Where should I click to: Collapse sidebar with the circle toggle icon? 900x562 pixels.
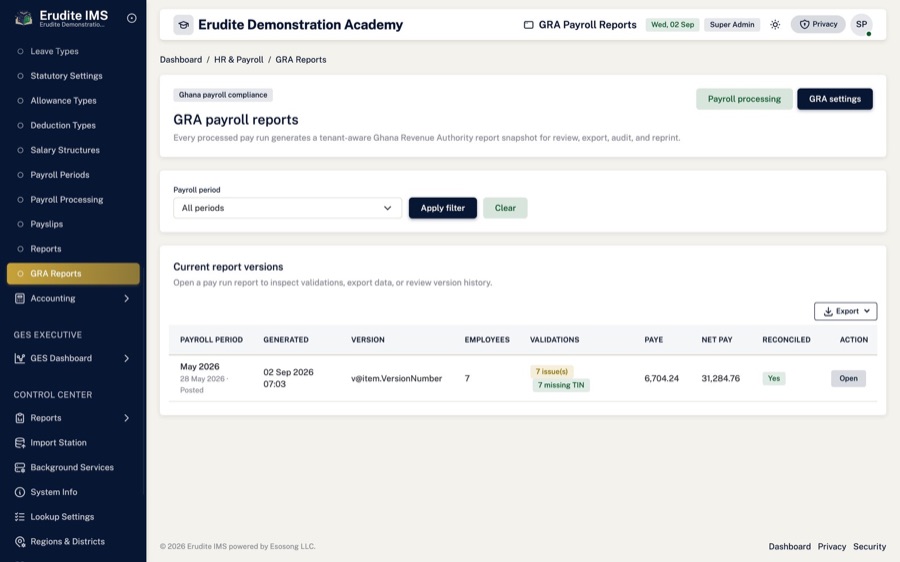coord(131,18)
